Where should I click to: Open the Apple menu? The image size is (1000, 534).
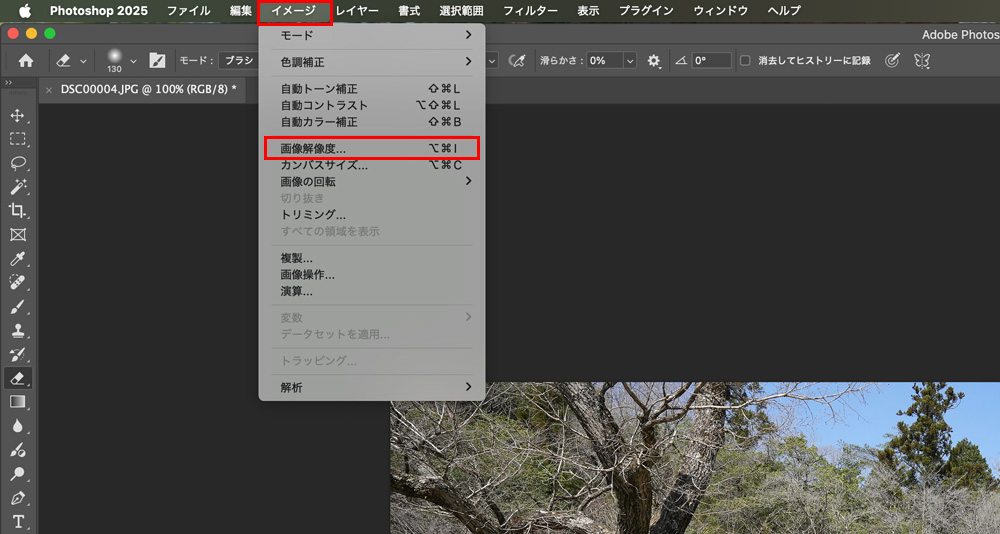[24, 11]
